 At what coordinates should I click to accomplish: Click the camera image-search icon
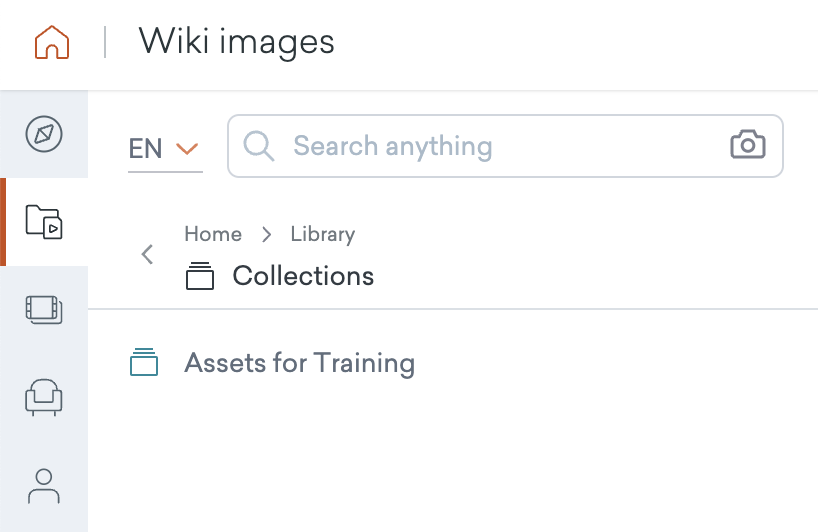click(747, 146)
